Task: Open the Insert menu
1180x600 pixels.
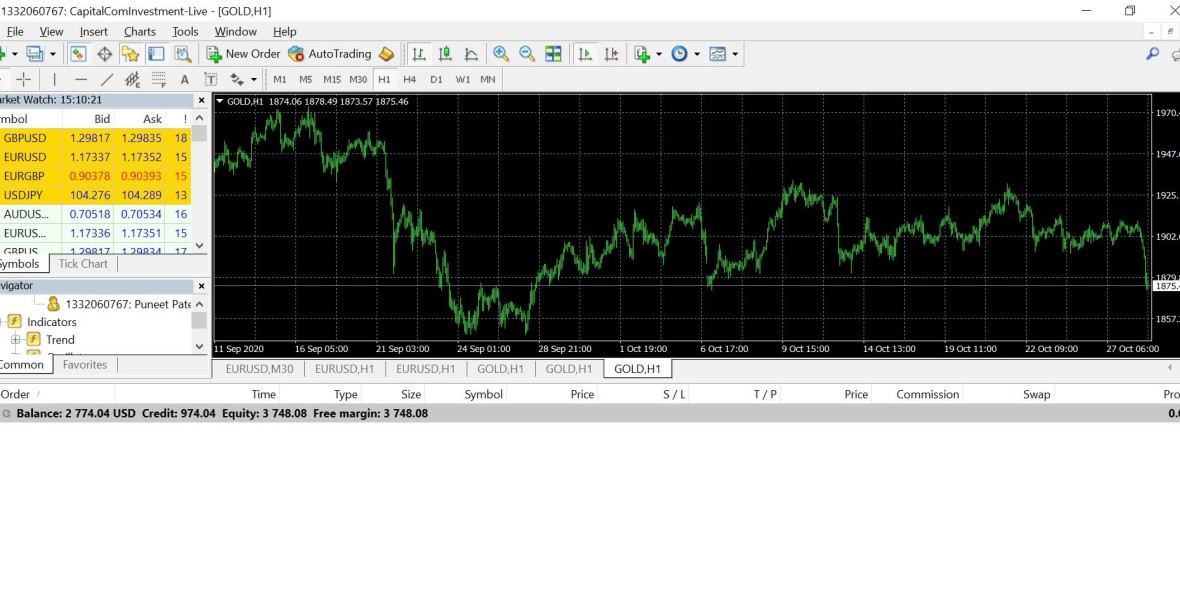Action: coord(94,32)
